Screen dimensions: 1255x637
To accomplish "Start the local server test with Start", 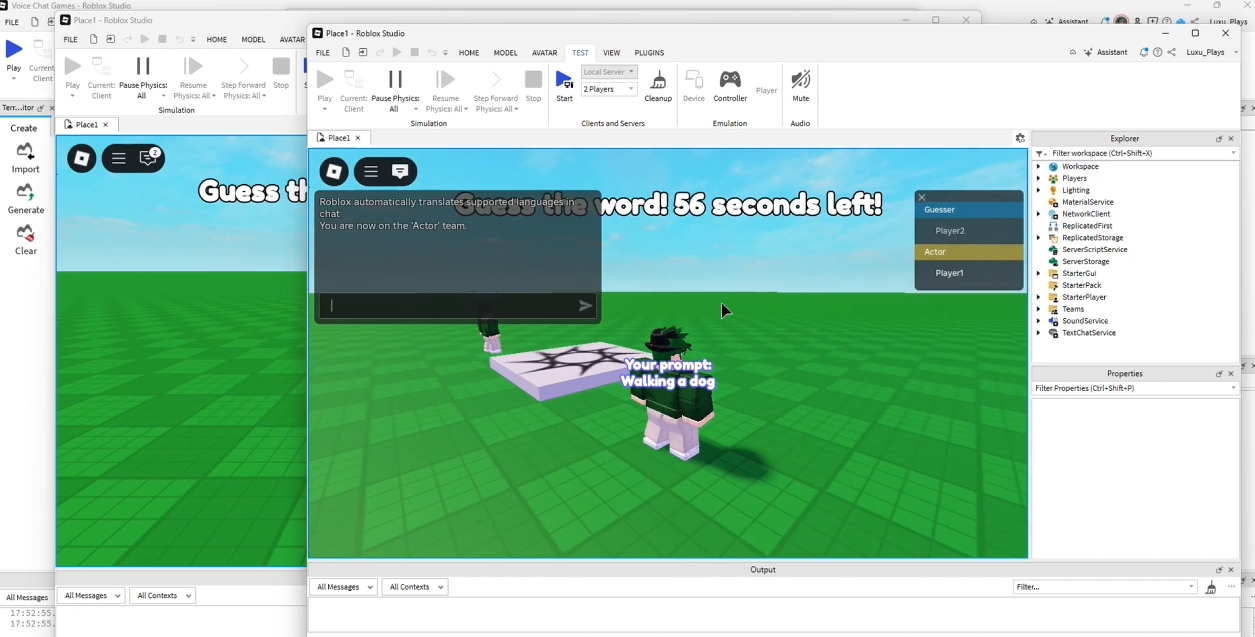I will [564, 85].
